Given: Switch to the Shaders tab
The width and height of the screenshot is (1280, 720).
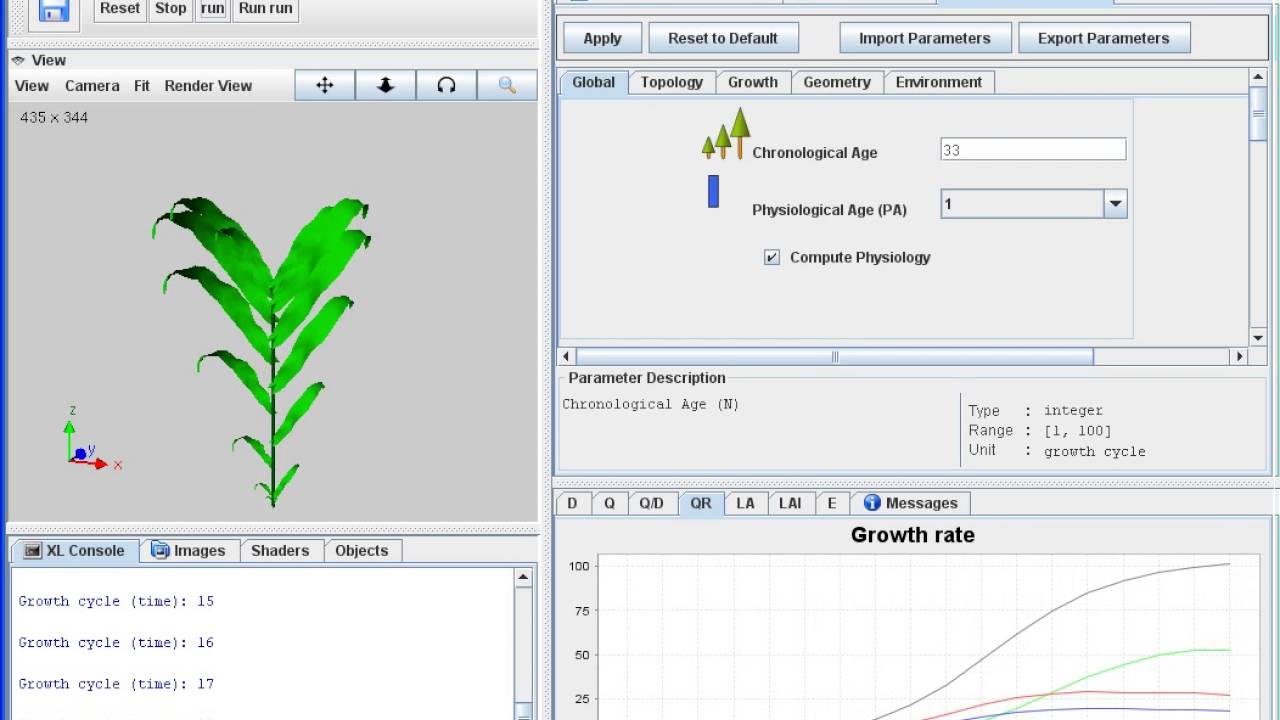Looking at the screenshot, I should point(280,551).
